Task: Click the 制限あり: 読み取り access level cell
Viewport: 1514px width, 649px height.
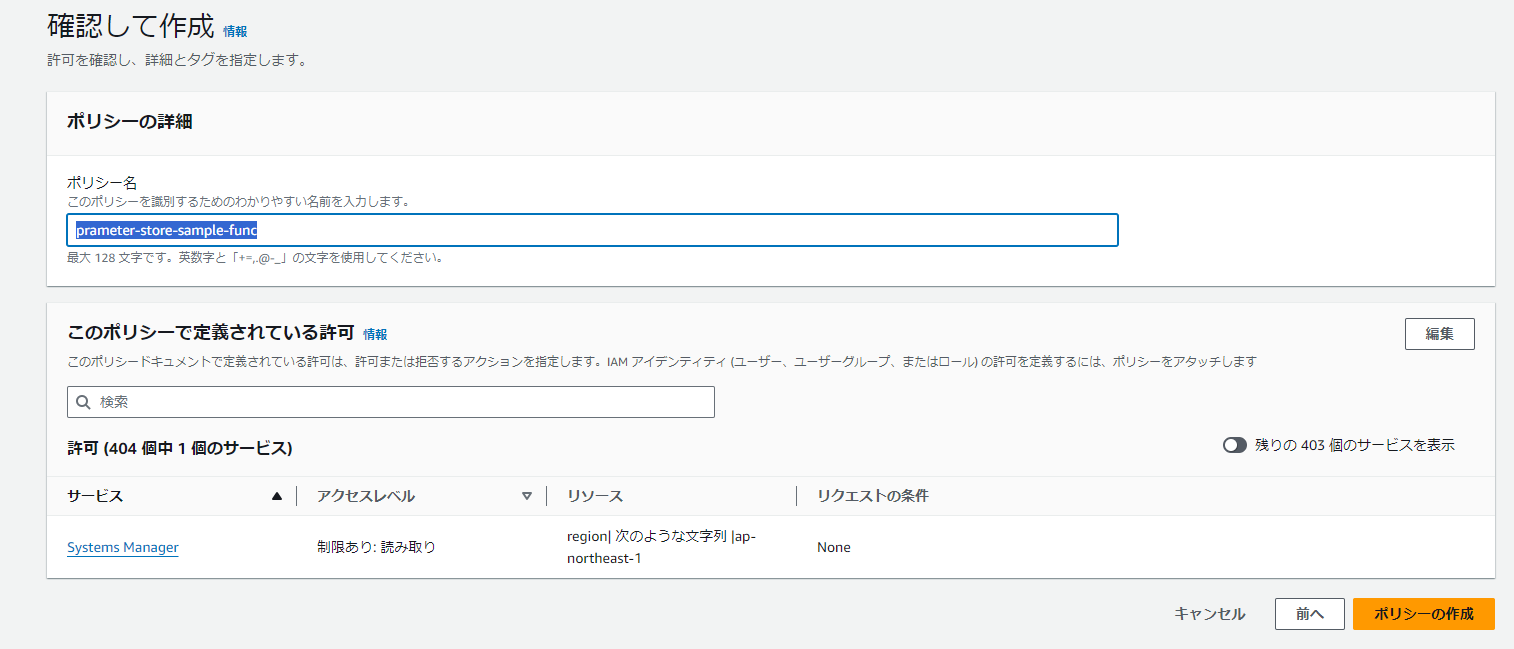Action: pyautogui.click(x=376, y=547)
